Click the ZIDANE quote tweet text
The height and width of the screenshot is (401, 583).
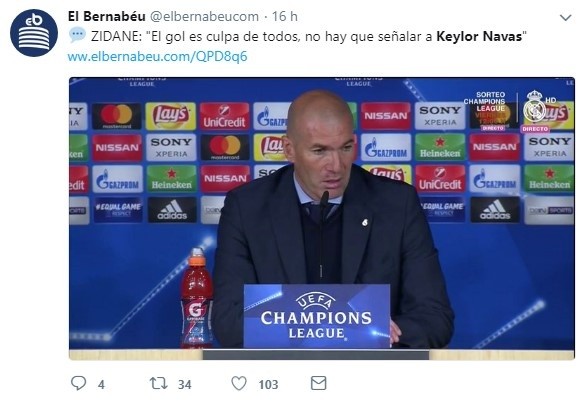click(309, 36)
